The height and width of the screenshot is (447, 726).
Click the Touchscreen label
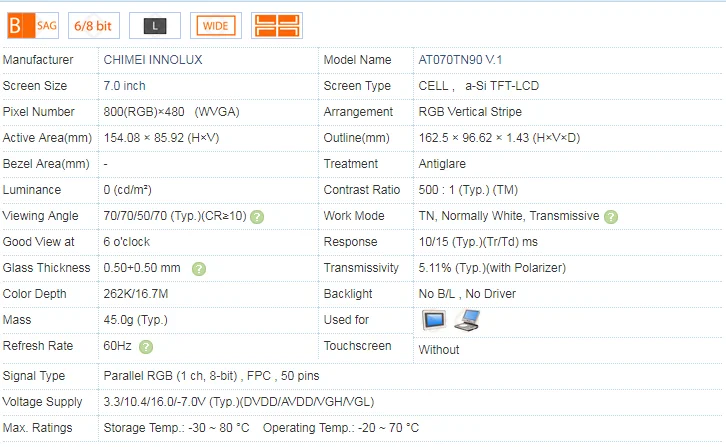click(x=357, y=346)
